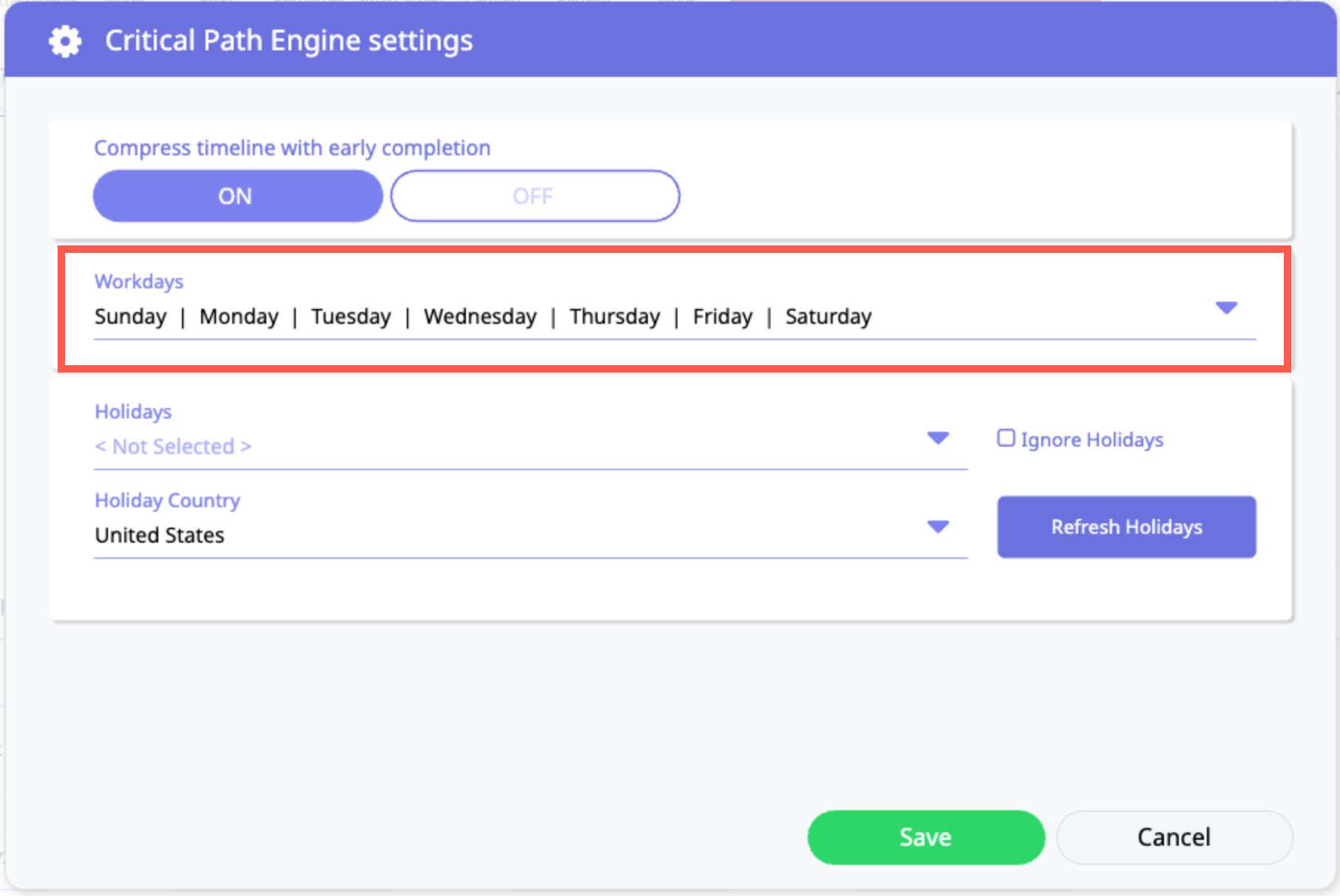Click Wednesday in the Workdays list

(x=480, y=316)
